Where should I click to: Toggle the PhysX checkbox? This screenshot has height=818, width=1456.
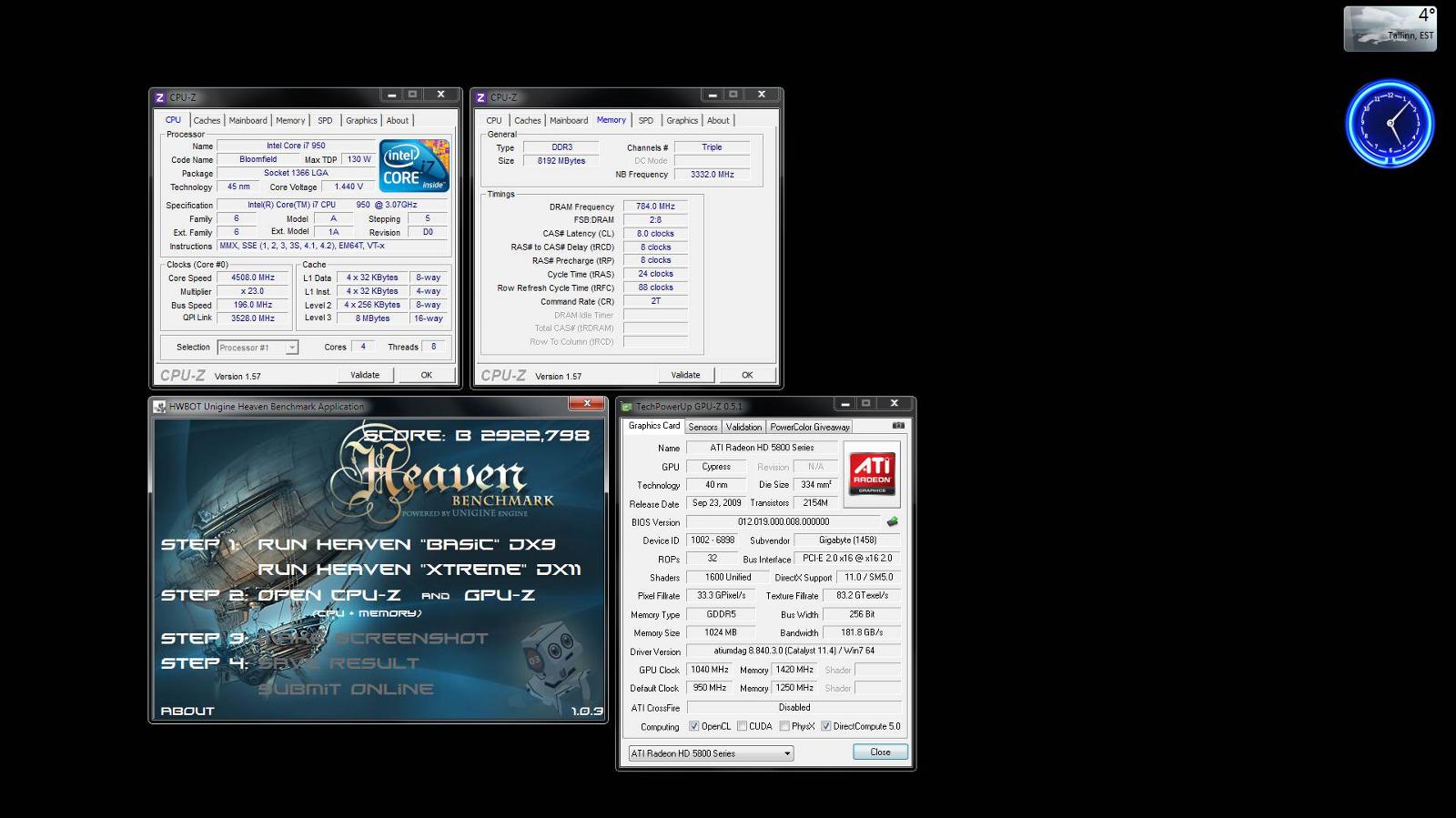[784, 726]
